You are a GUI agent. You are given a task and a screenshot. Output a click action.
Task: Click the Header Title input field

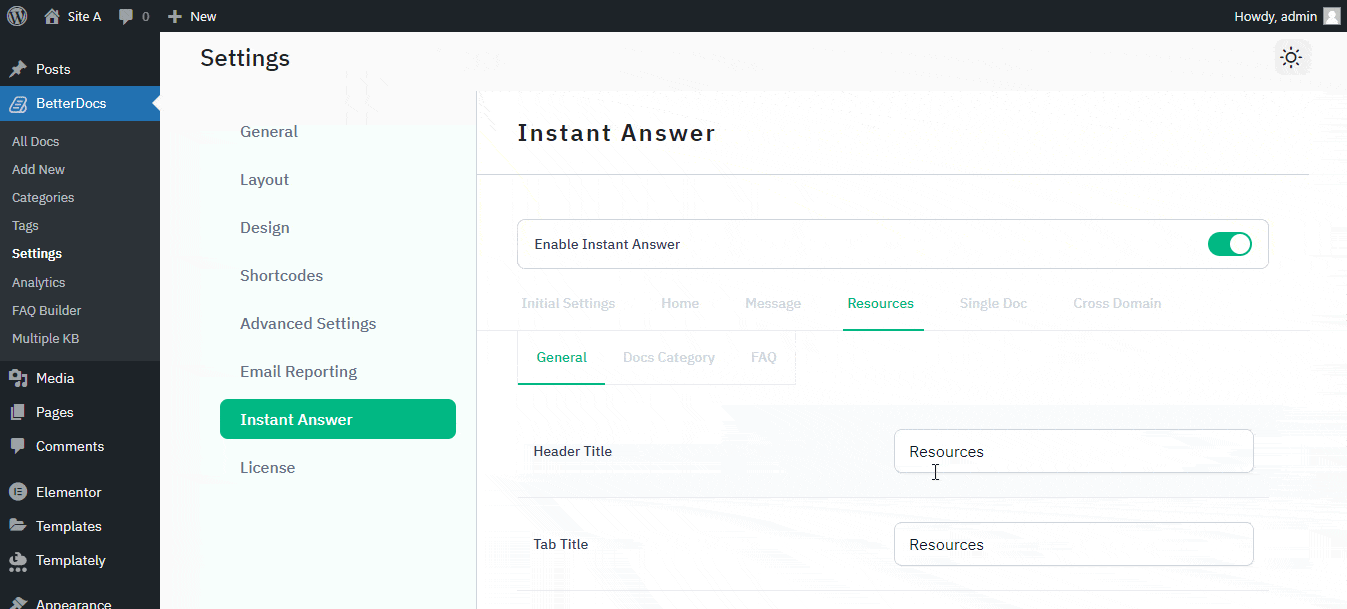(1073, 451)
